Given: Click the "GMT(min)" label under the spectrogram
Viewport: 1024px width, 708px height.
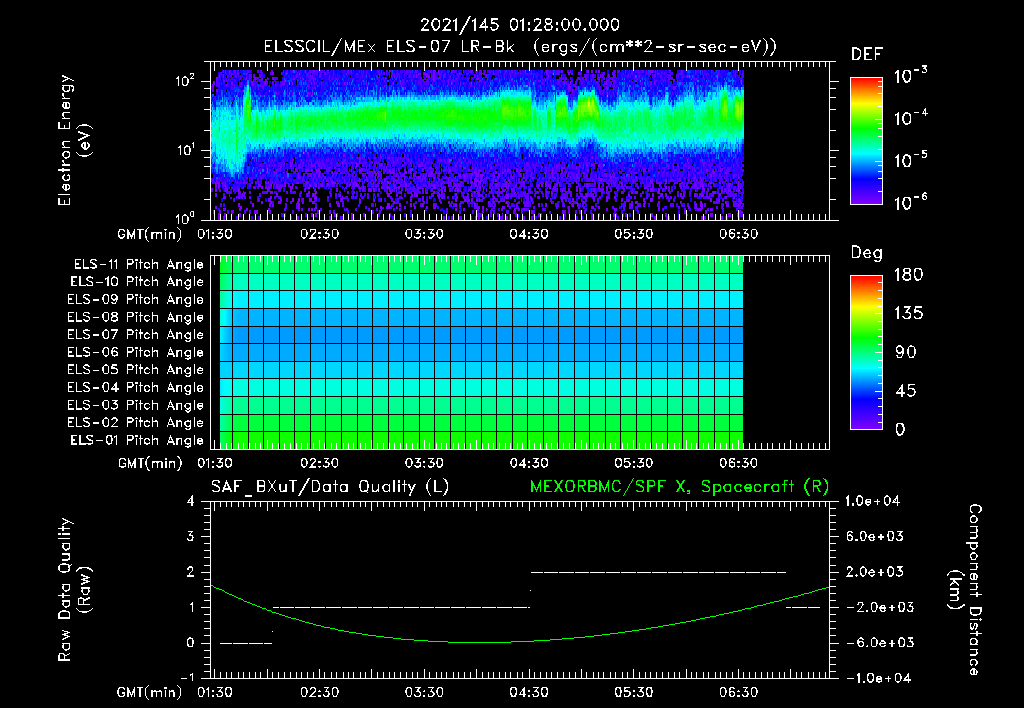Looking at the screenshot, I should tap(150, 234).
